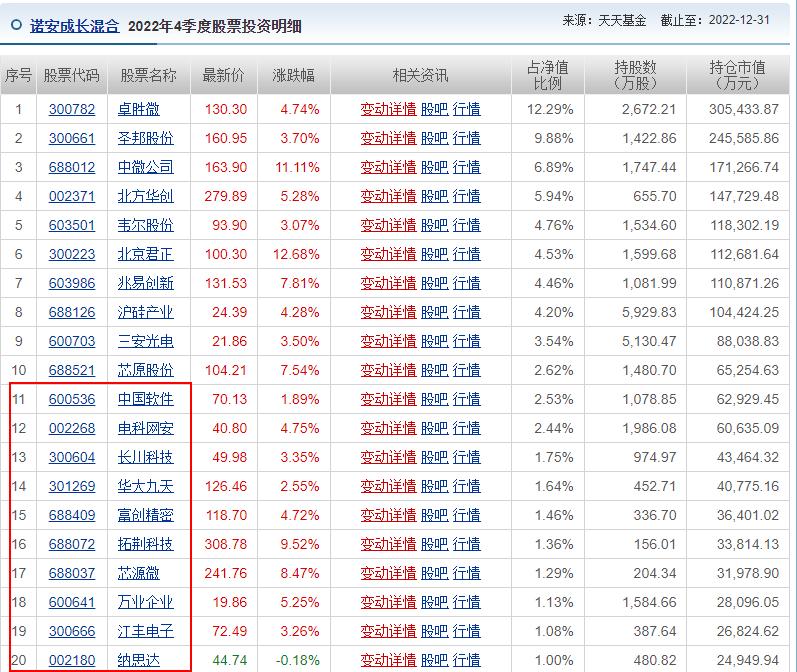
Task: Open stock name link 三安光电
Action: click(x=145, y=341)
